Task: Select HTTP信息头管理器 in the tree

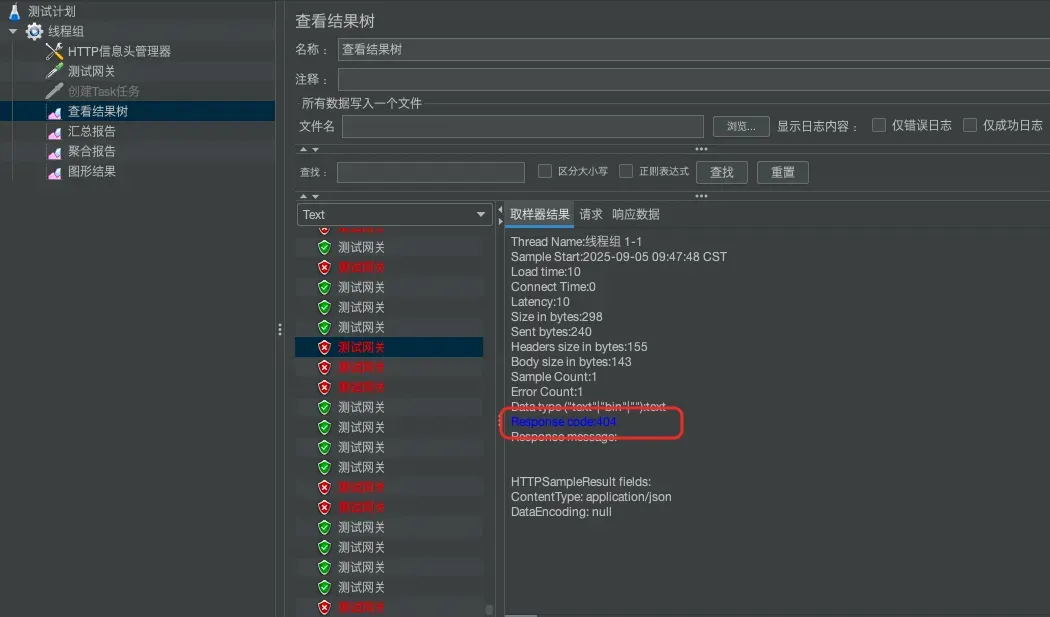Action: 119,52
